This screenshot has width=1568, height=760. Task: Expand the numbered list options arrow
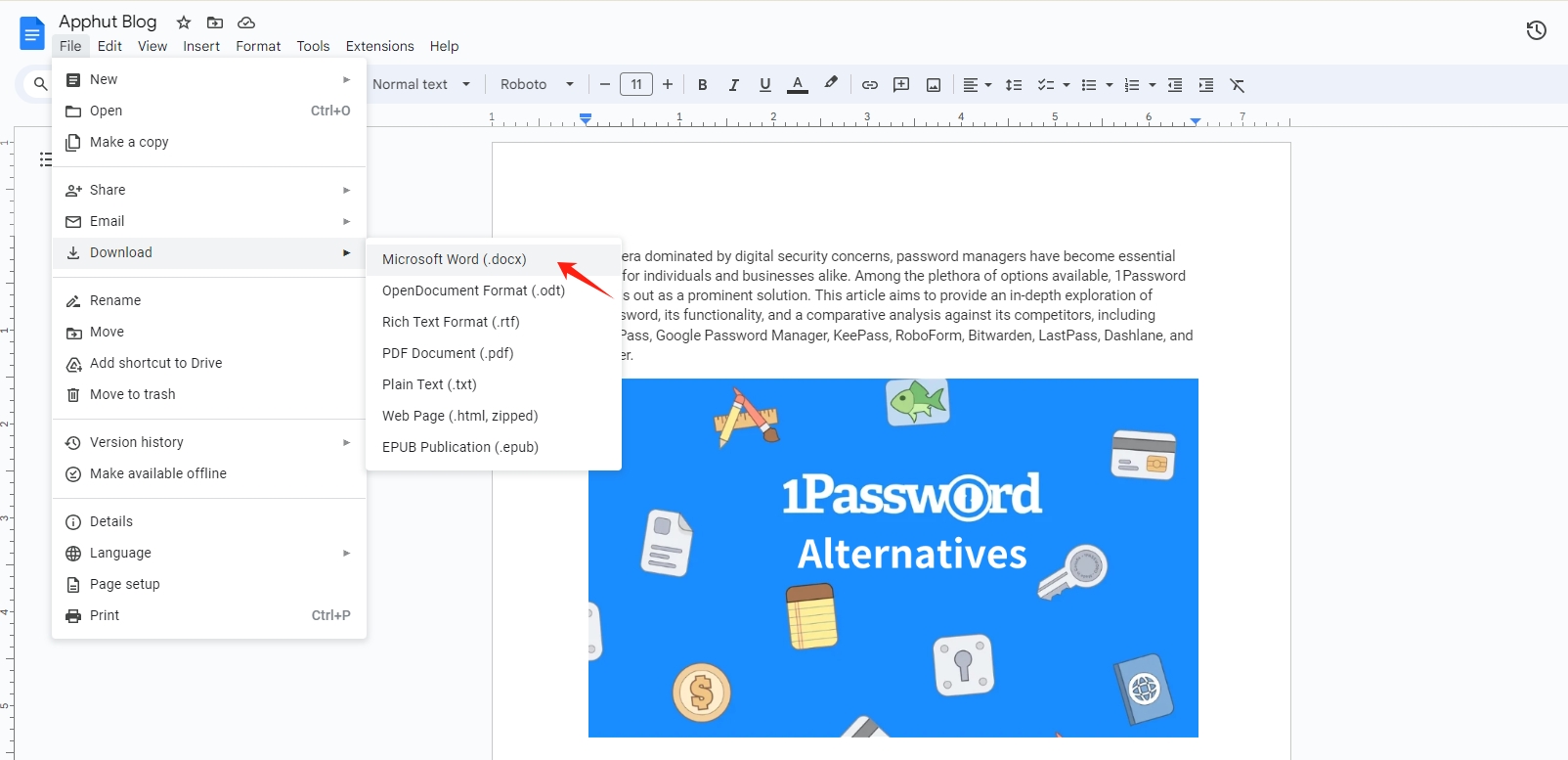pos(1153,85)
